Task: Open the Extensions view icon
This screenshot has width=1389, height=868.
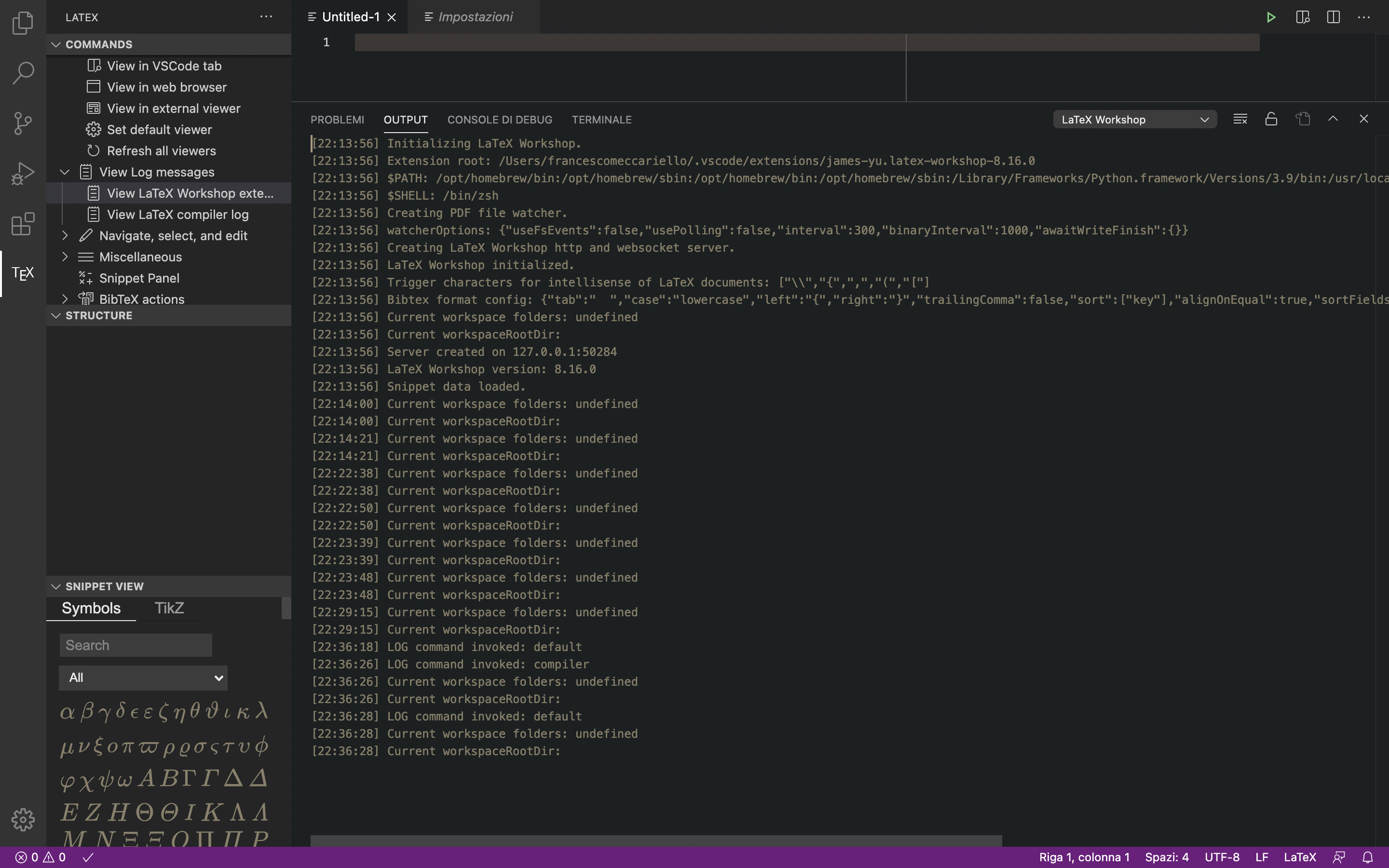Action: point(22,224)
